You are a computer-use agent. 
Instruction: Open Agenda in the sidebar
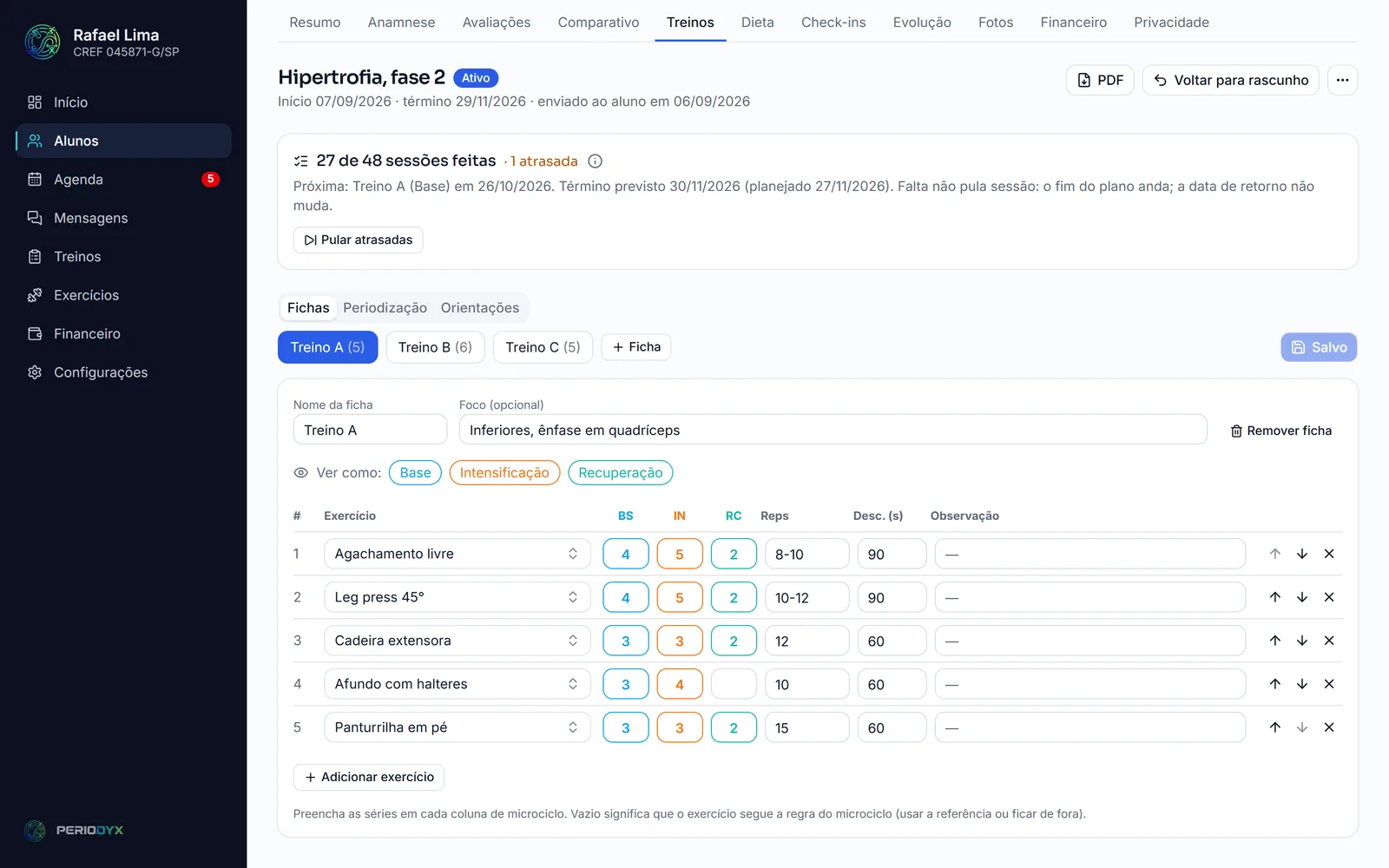123,180
